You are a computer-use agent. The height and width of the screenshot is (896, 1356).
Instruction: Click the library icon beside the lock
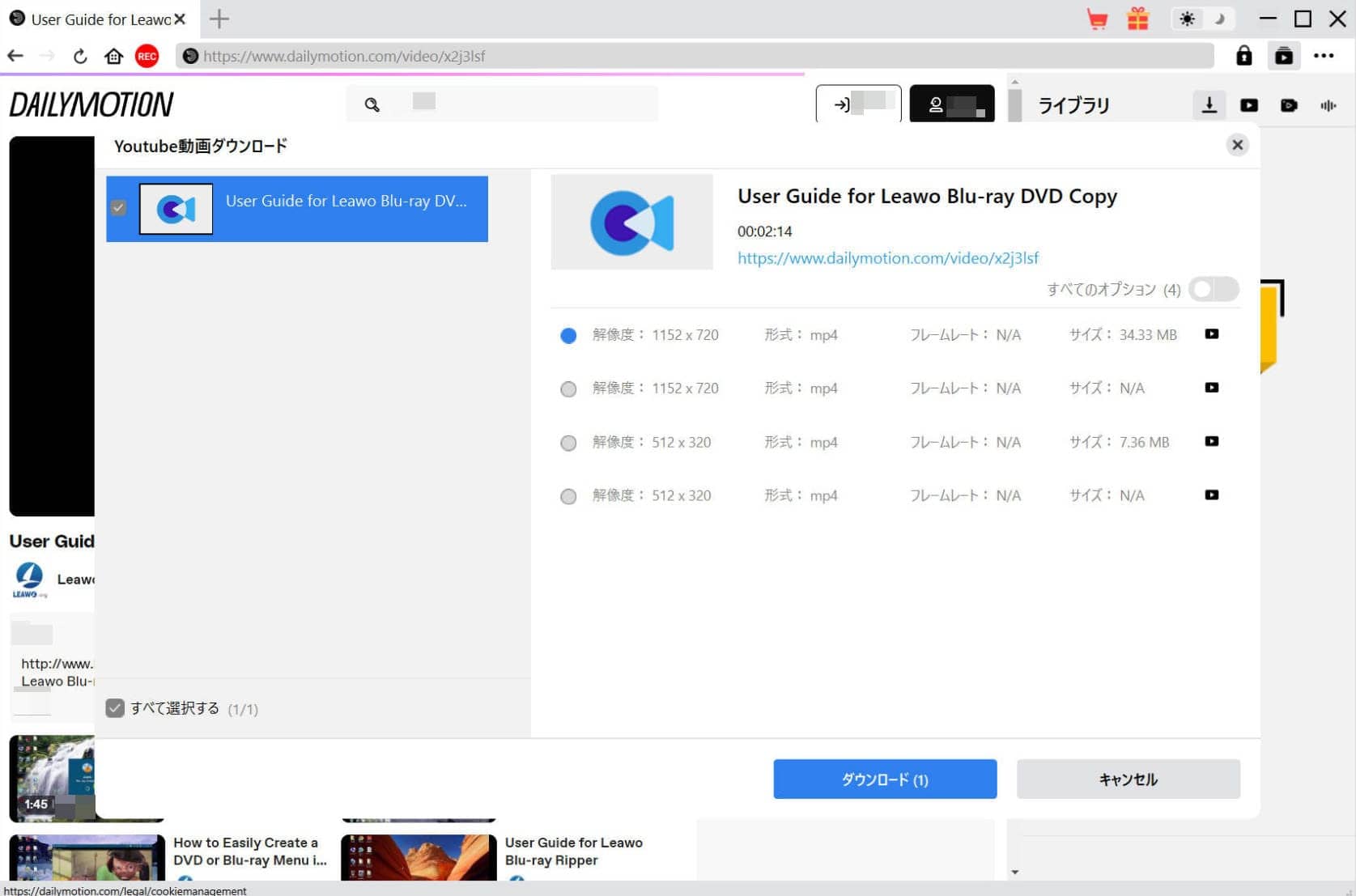pyautogui.click(x=1284, y=56)
